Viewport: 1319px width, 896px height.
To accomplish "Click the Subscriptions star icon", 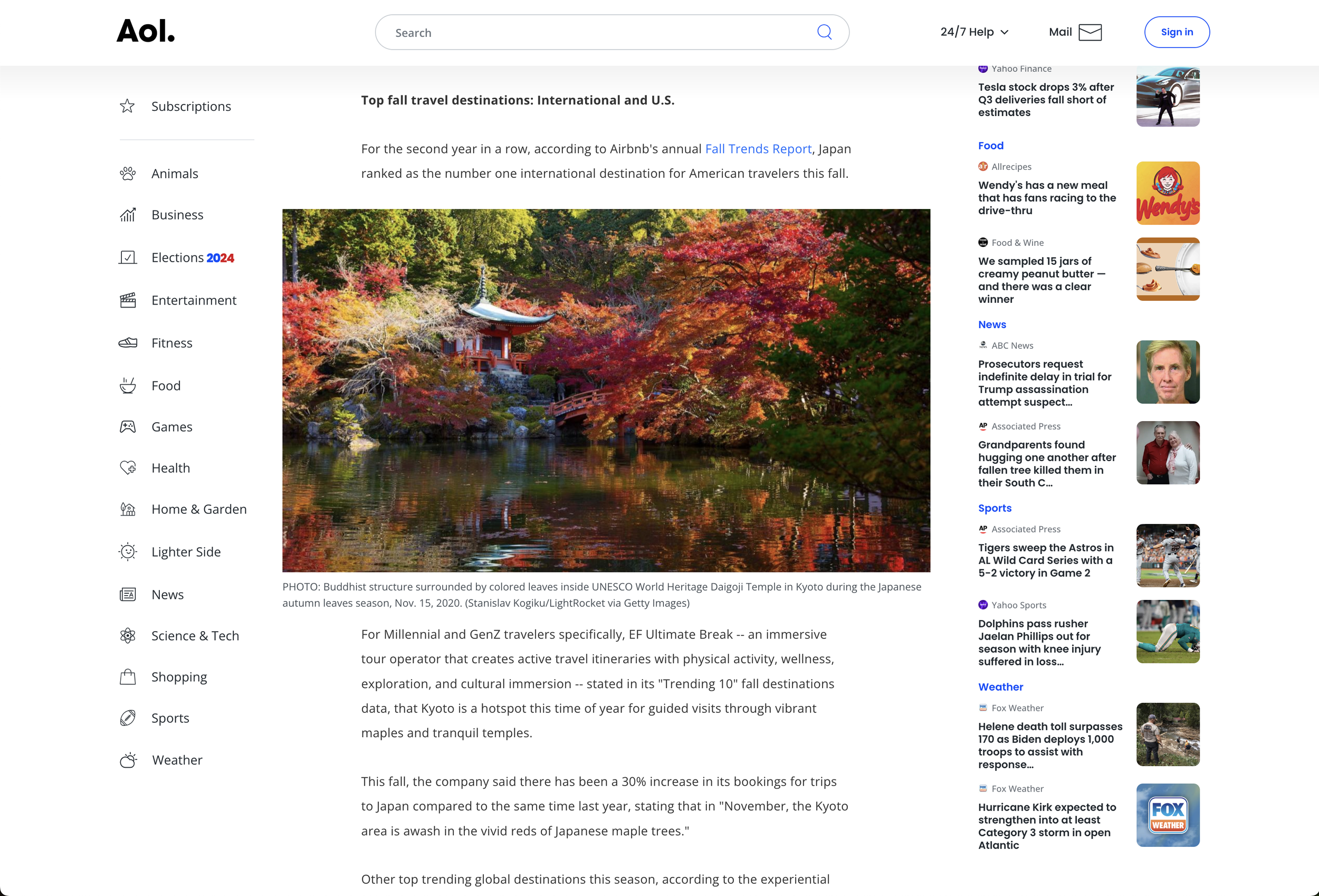I will (x=128, y=106).
